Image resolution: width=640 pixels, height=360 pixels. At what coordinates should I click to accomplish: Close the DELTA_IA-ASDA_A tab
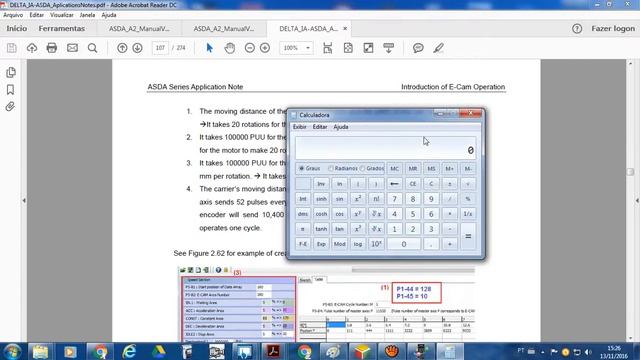345,29
